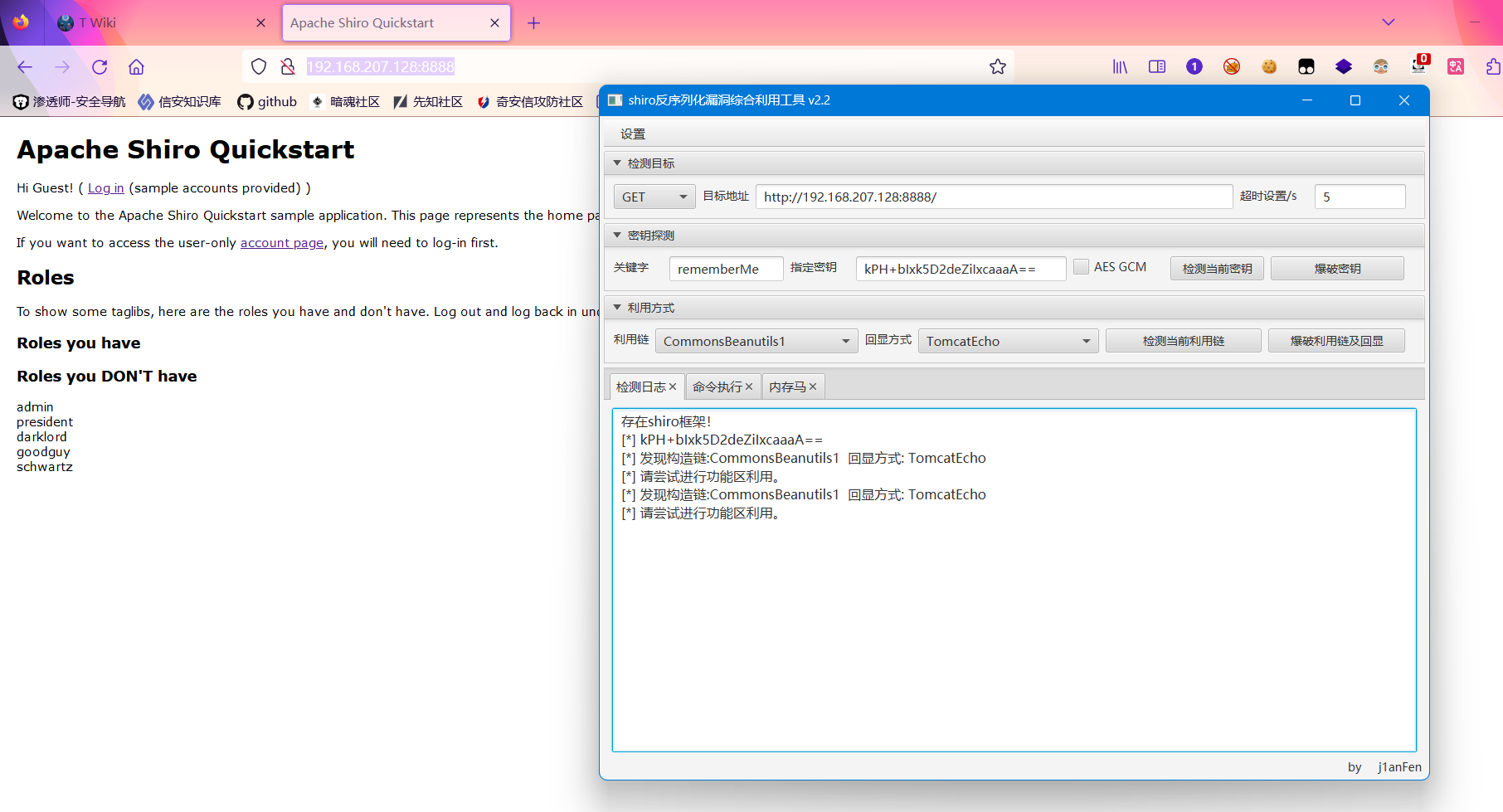Click the crossed-out red circle extension icon

[1232, 66]
